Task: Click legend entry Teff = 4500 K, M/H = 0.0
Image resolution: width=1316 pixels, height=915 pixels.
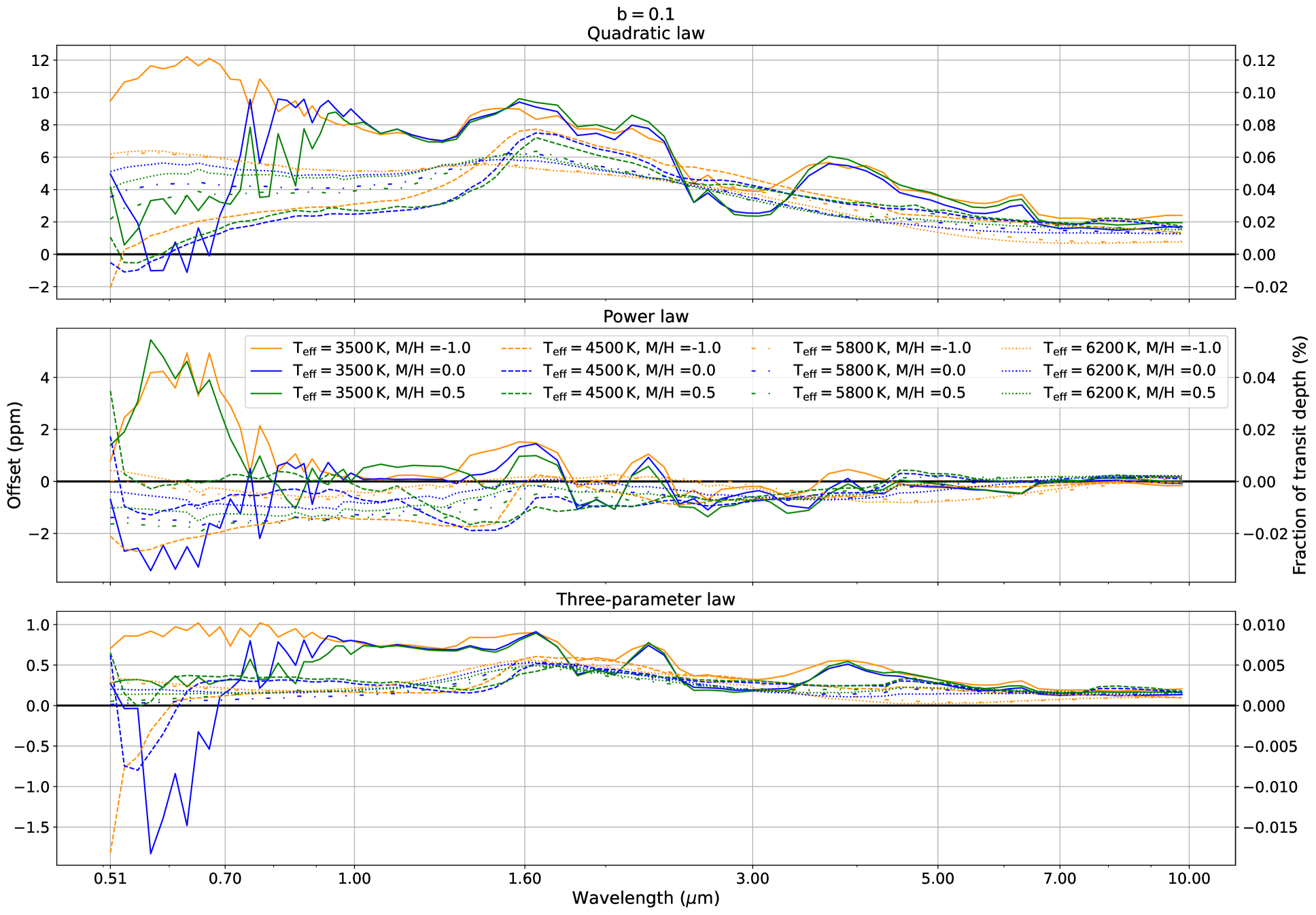Action: pos(629,370)
